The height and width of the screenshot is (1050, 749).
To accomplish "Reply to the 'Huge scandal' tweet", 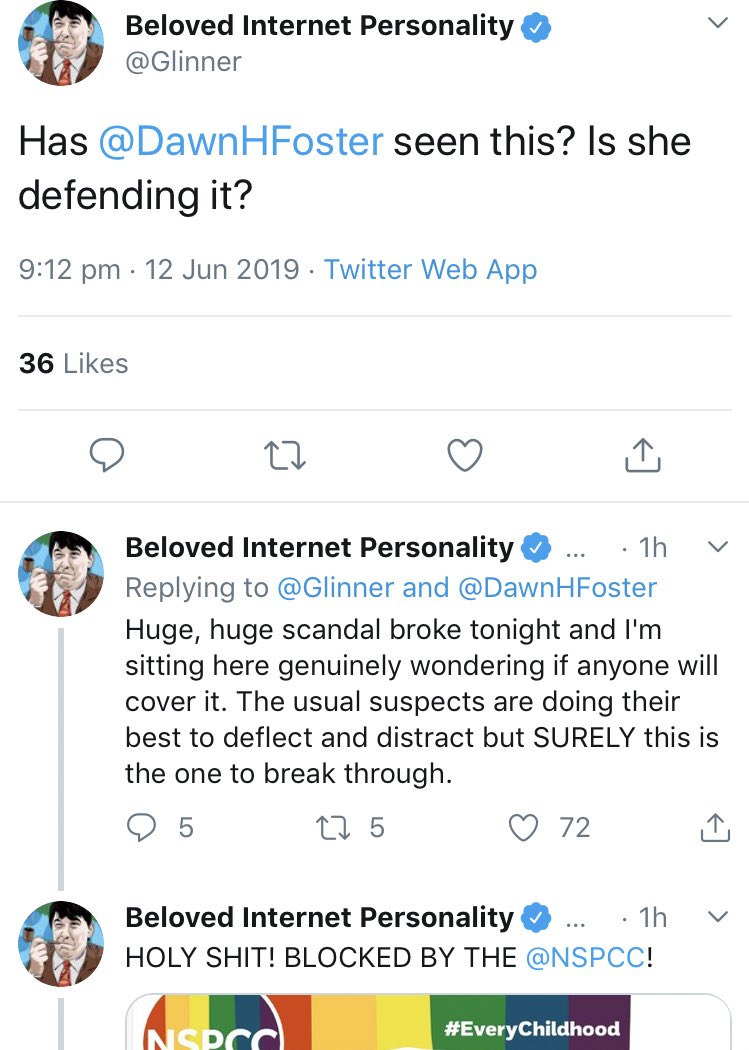I will point(144,827).
